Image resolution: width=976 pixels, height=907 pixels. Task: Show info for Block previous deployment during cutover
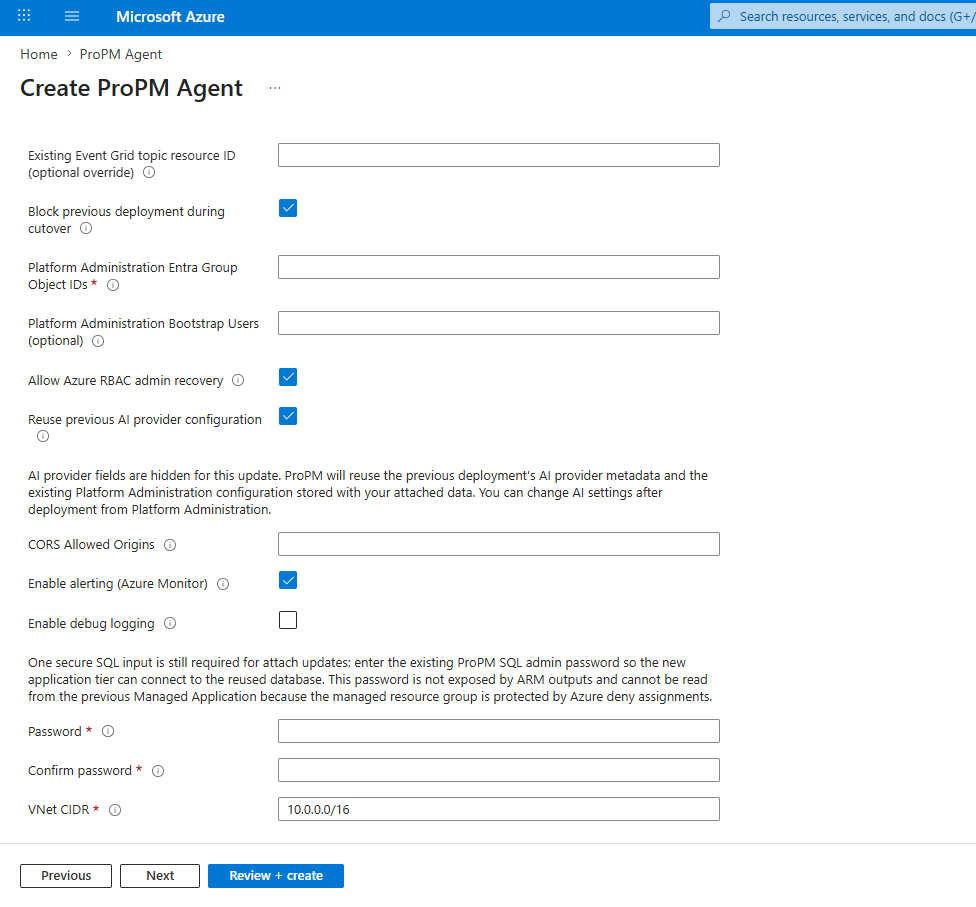pos(86,228)
